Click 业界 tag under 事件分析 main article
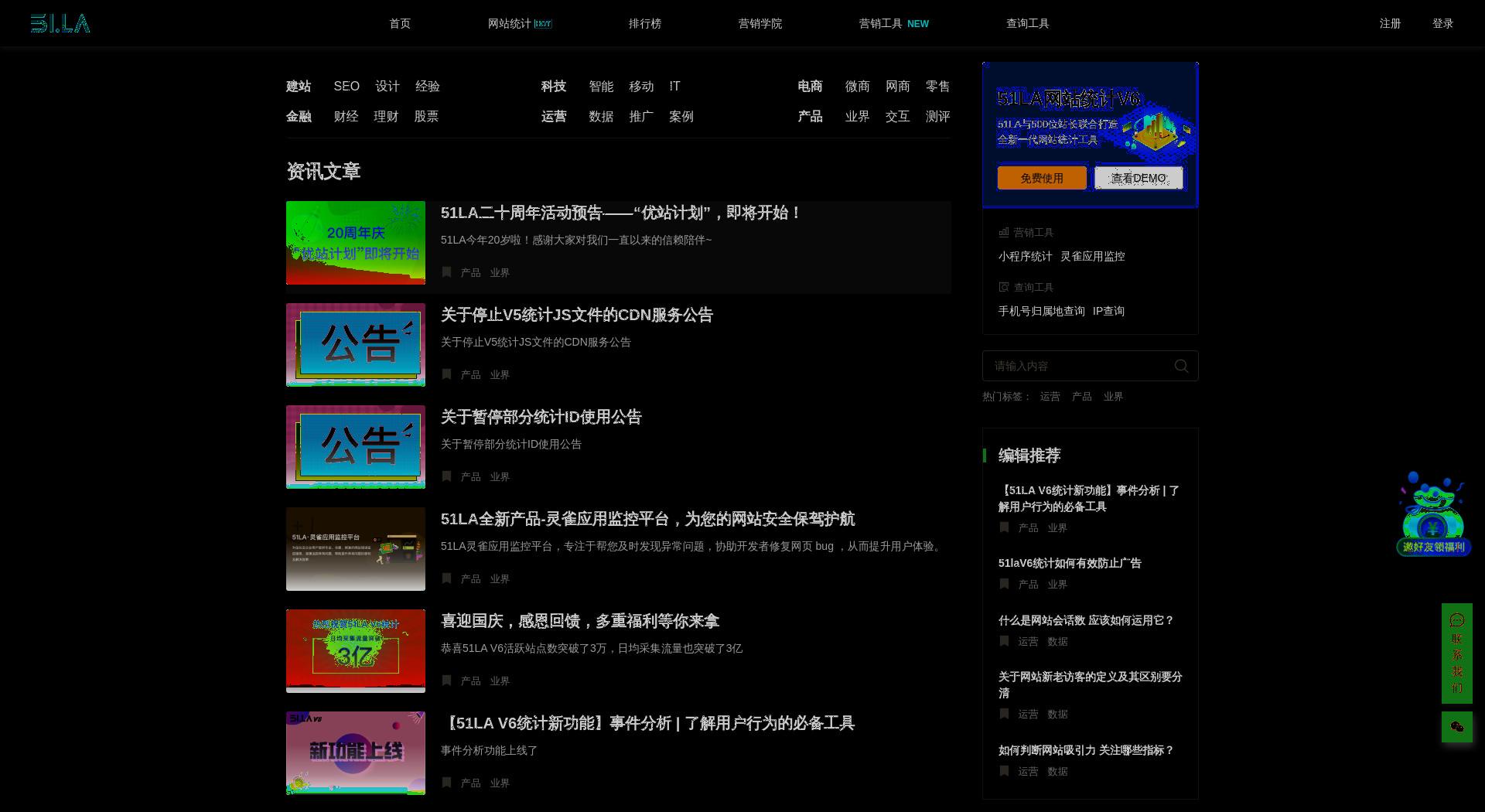 pyautogui.click(x=500, y=783)
